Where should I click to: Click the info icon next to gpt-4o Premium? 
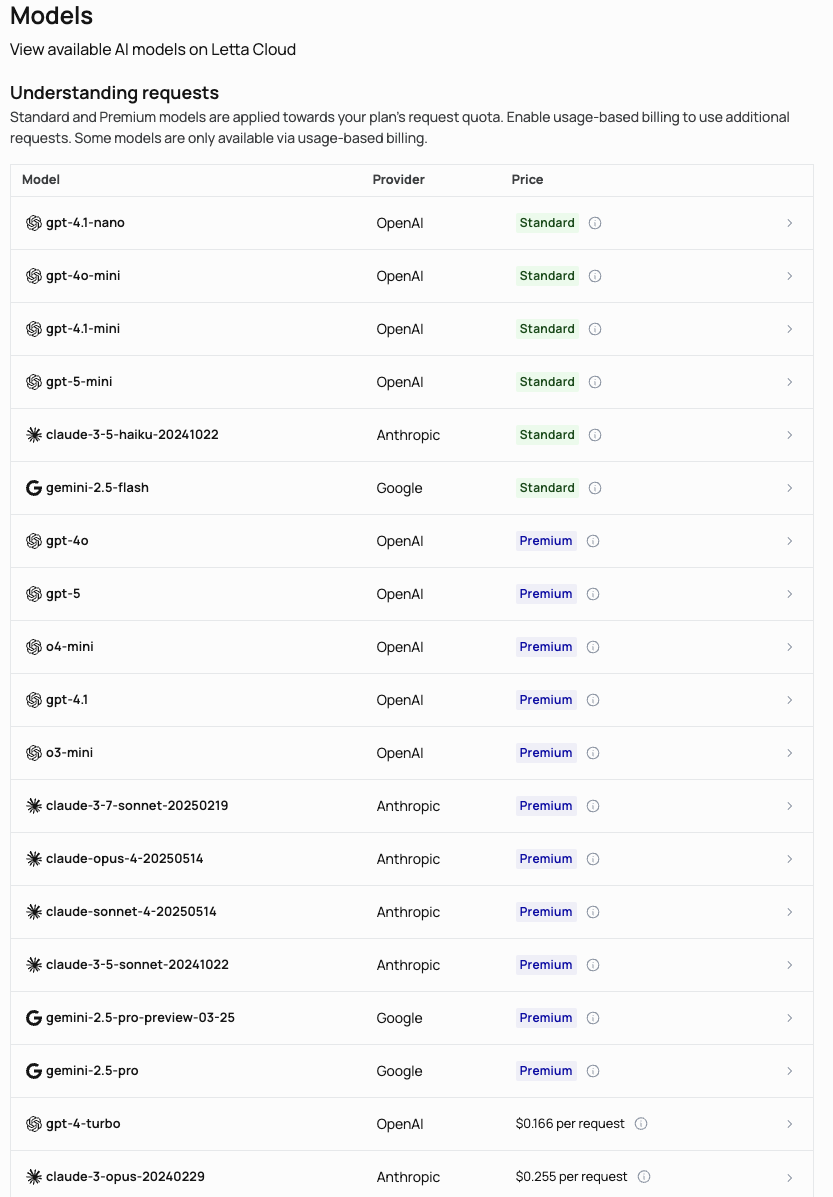click(593, 541)
